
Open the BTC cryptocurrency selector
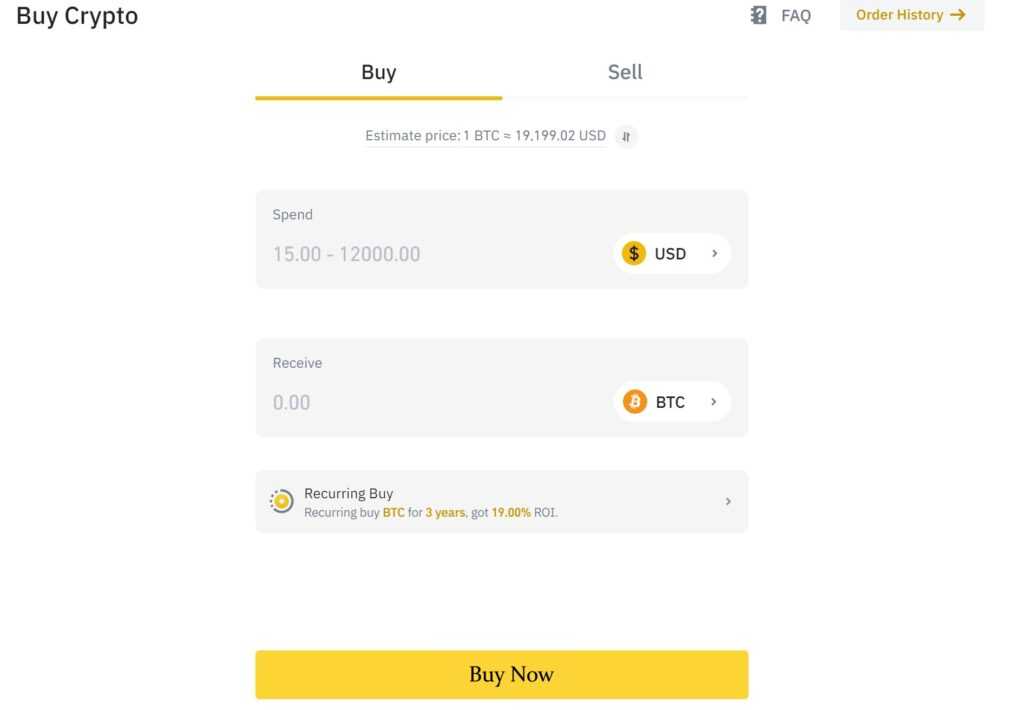(670, 401)
